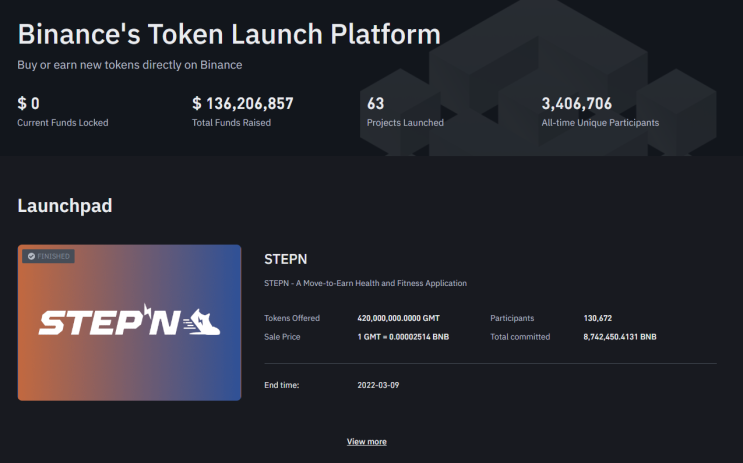Click the Participants label in STEPN details

[x=512, y=318]
